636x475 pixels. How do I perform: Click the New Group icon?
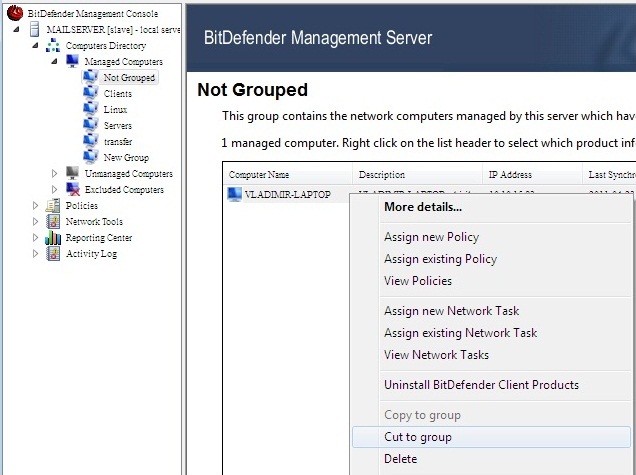[x=90, y=157]
